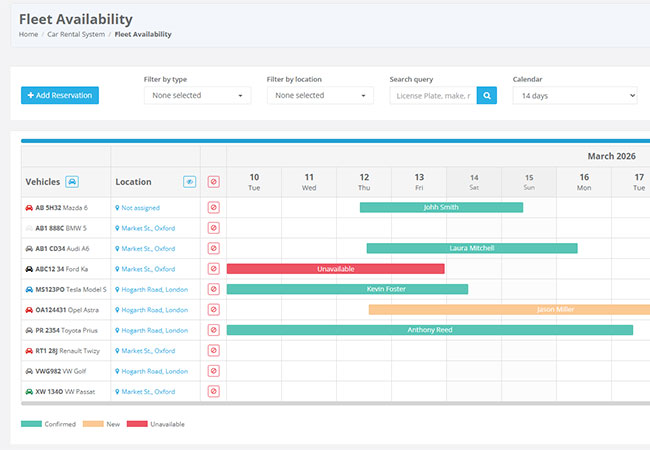This screenshot has height=450, width=650.
Task: Click the blue car icon of Tesla Model S
Action: (x=29, y=289)
